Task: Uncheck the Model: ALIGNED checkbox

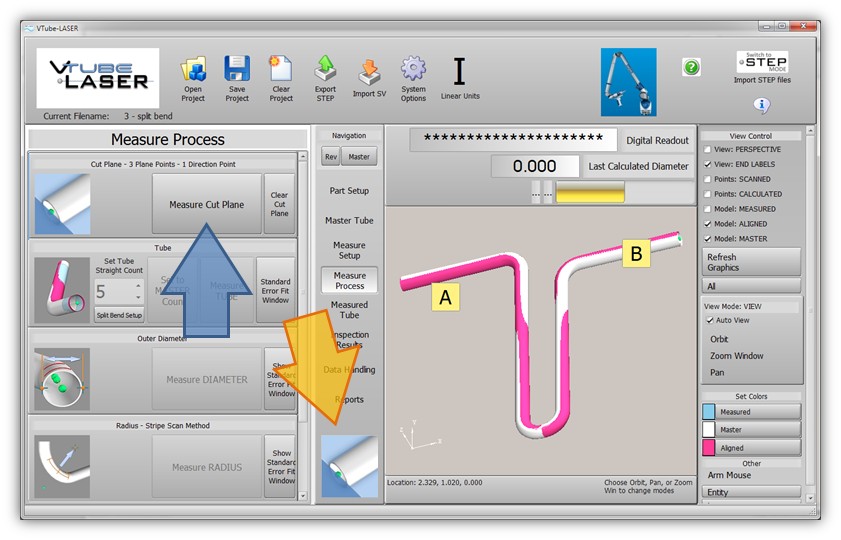Action: point(709,224)
